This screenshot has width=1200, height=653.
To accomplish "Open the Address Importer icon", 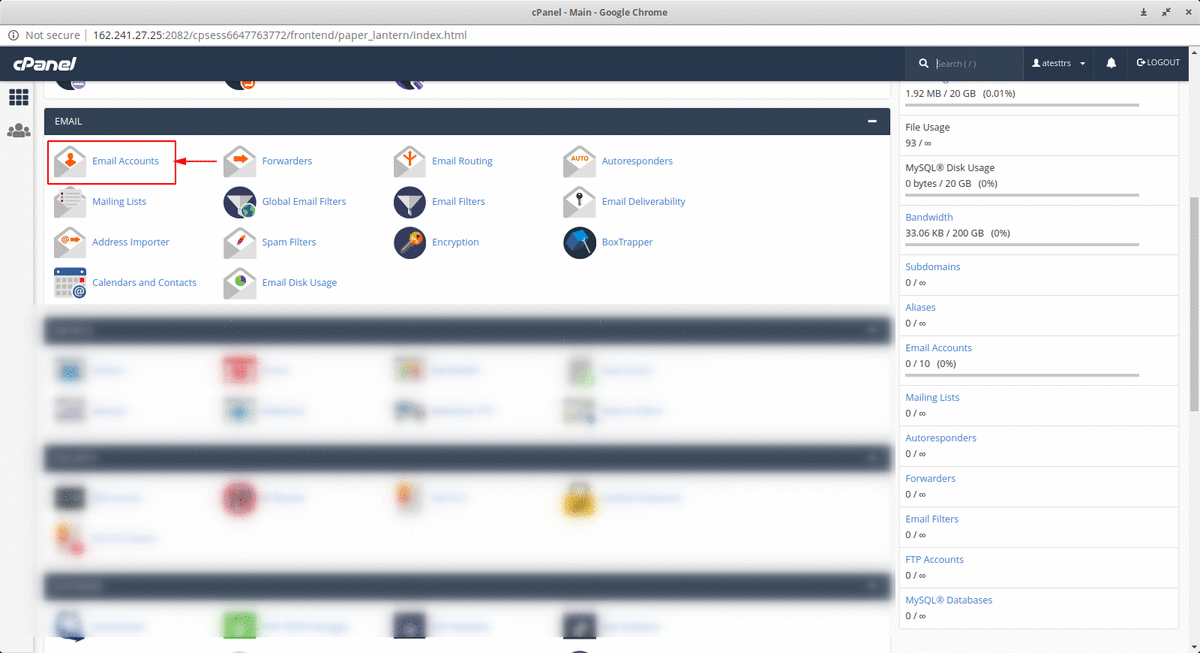I will [x=69, y=242].
